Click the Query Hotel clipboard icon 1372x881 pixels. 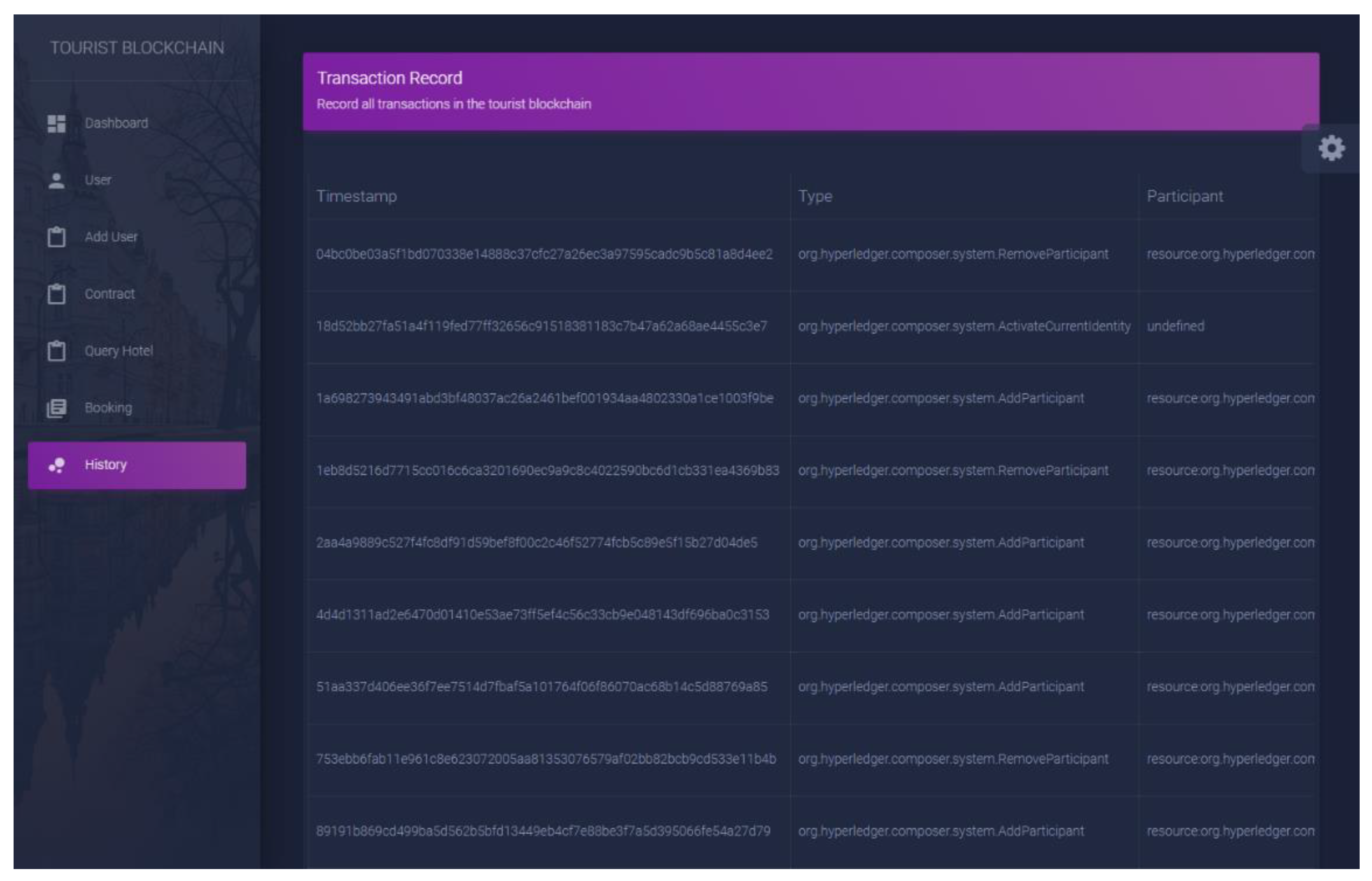tap(56, 351)
